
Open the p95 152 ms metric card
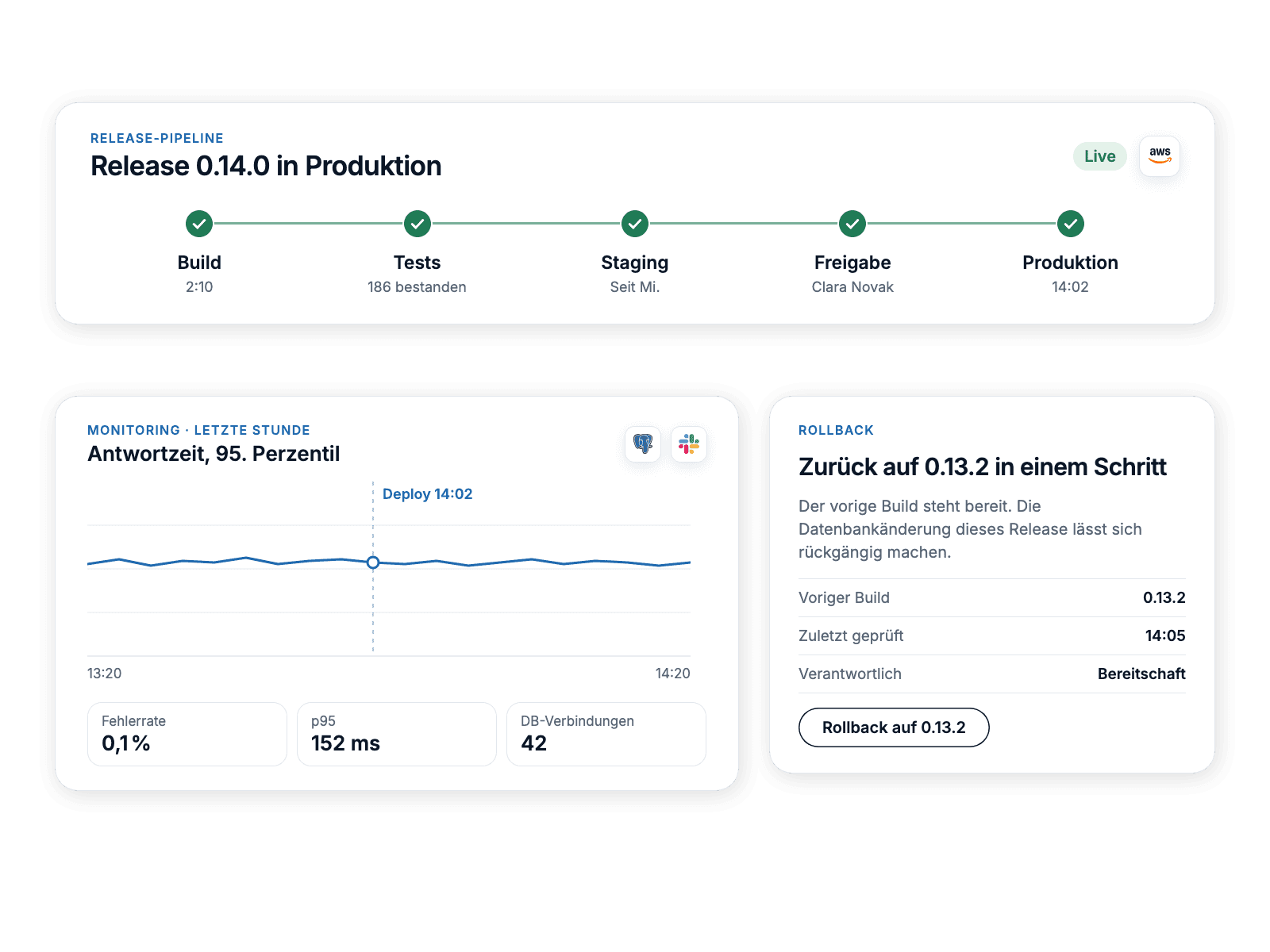[x=397, y=734]
